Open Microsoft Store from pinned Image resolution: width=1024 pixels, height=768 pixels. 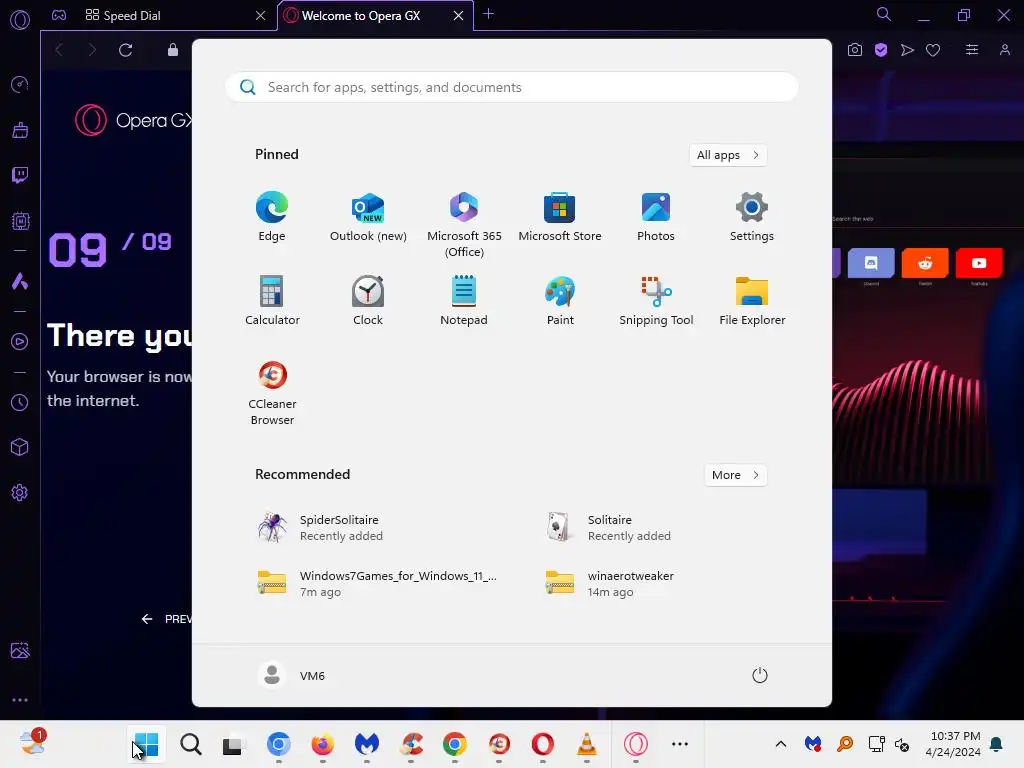(560, 217)
